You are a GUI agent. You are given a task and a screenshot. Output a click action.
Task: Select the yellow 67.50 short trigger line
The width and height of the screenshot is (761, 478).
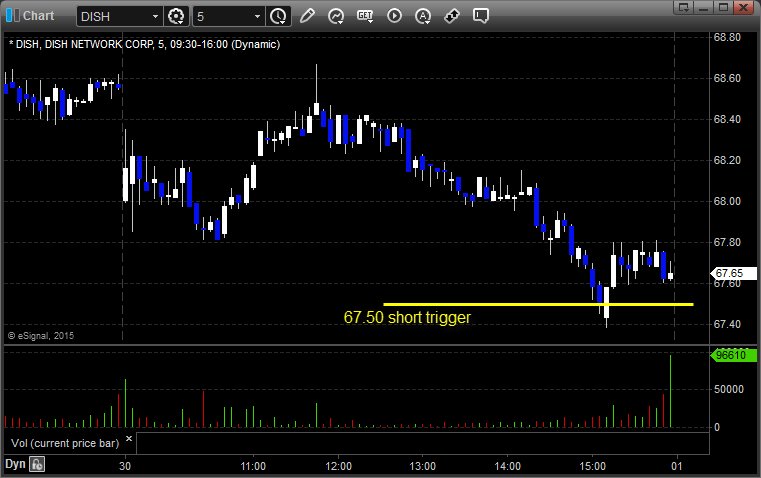(538, 304)
